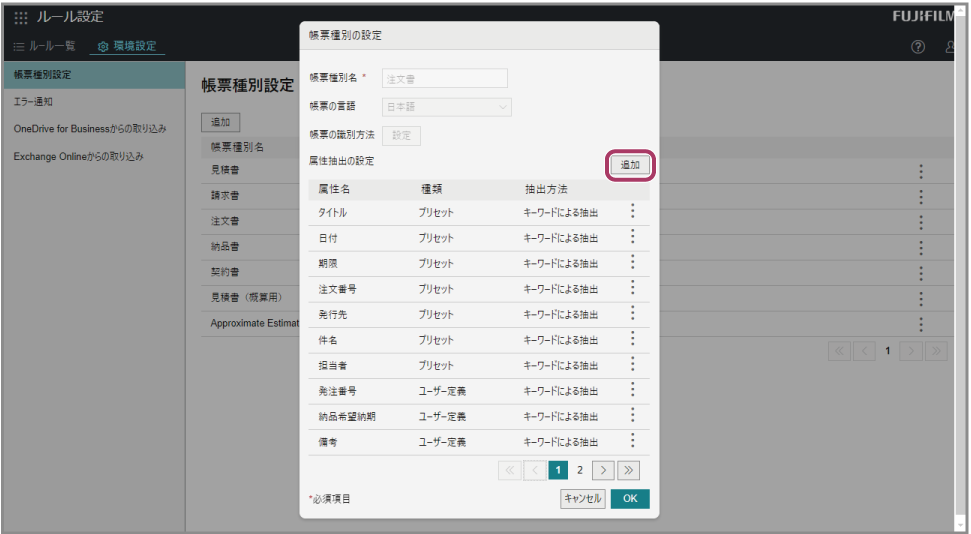
Task: Click the 抽出方法 column header
Action: point(546,190)
